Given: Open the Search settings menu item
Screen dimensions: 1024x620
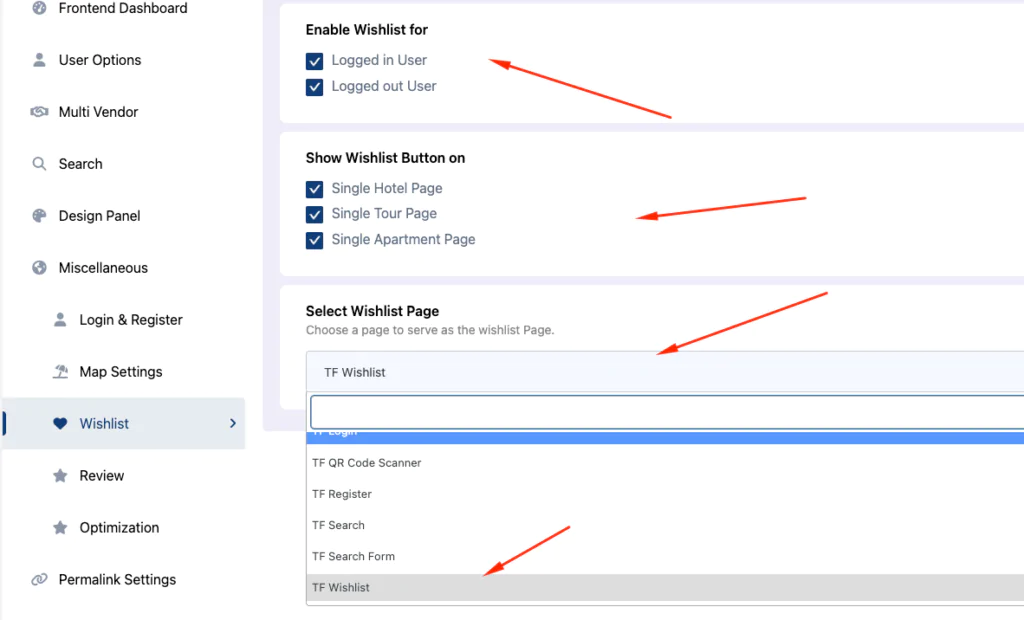Looking at the screenshot, I should (x=80, y=163).
